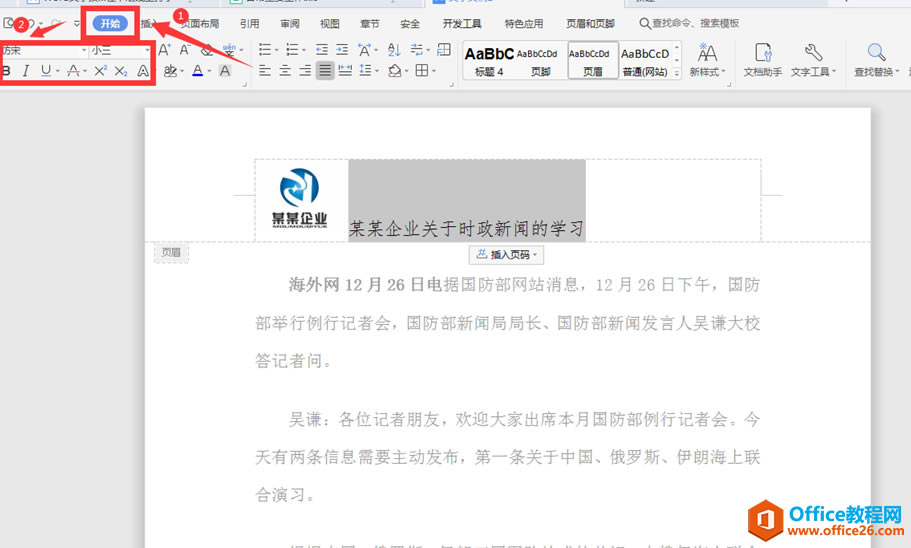This screenshot has width=911, height=548.
Task: Click the paragraph shading bucket icon
Action: click(395, 71)
